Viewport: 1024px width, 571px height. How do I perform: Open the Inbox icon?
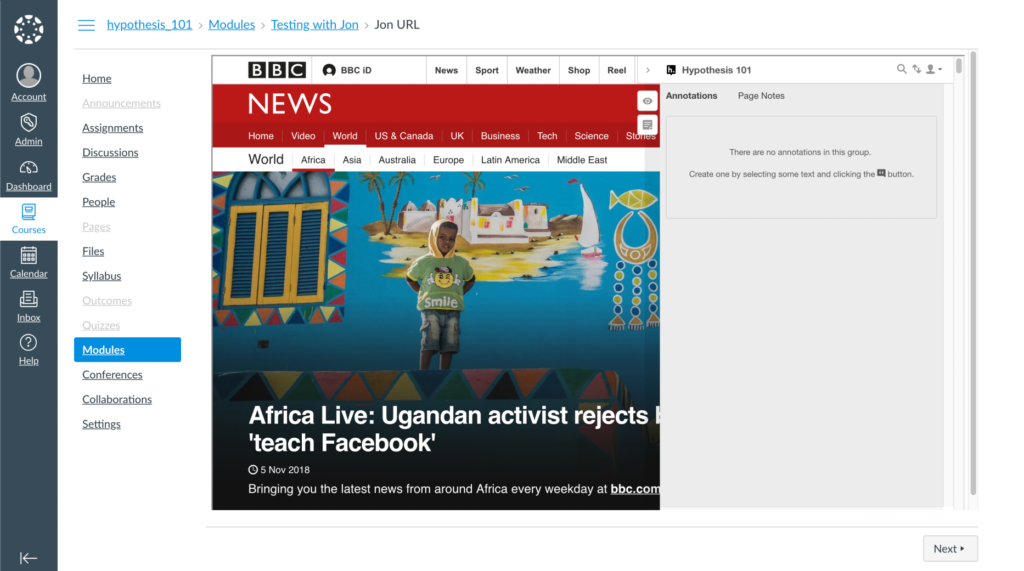tap(29, 299)
